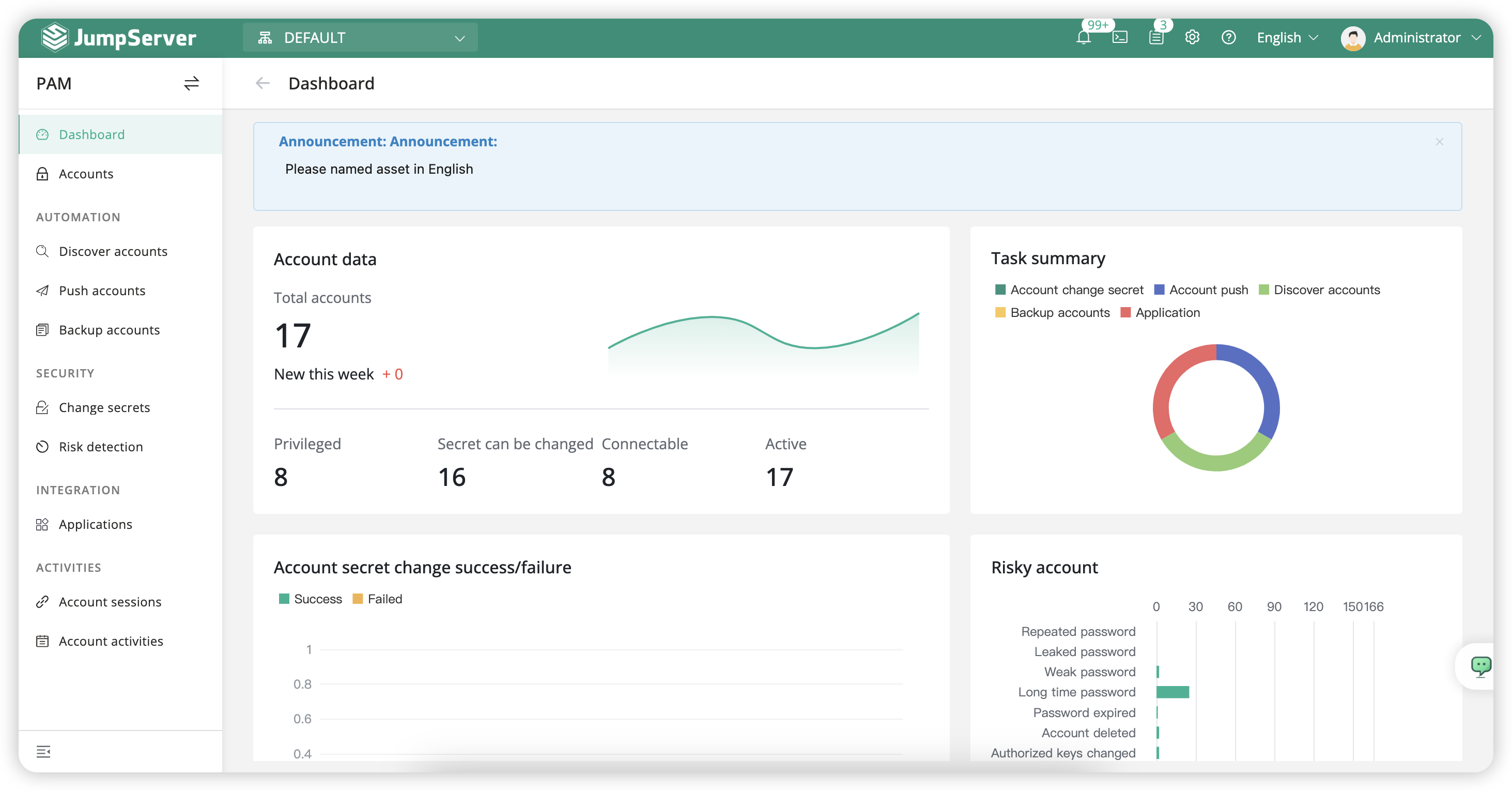Open the tickets list icon
Image resolution: width=1512 pixels, height=791 pixels.
coord(1156,38)
